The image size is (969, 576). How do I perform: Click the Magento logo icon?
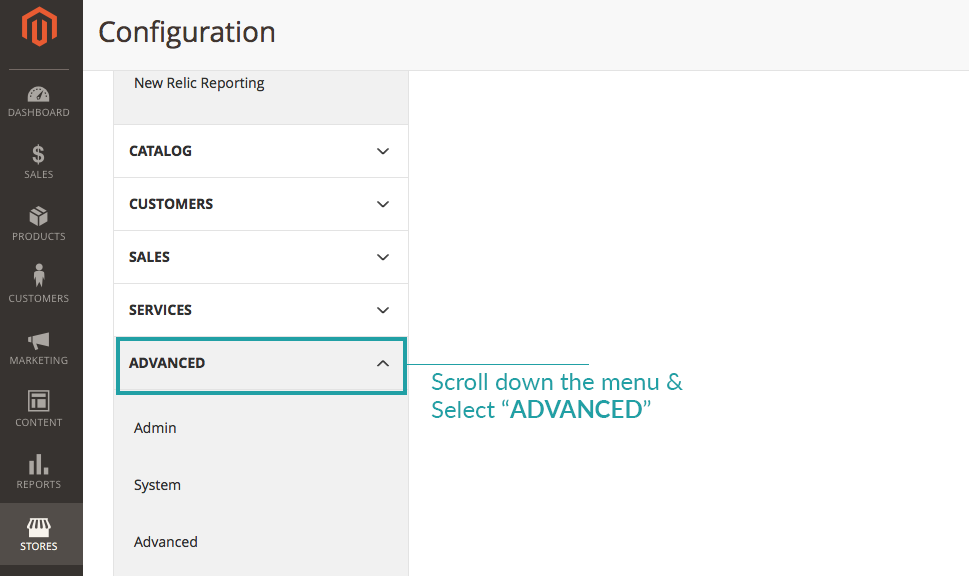tap(39, 27)
